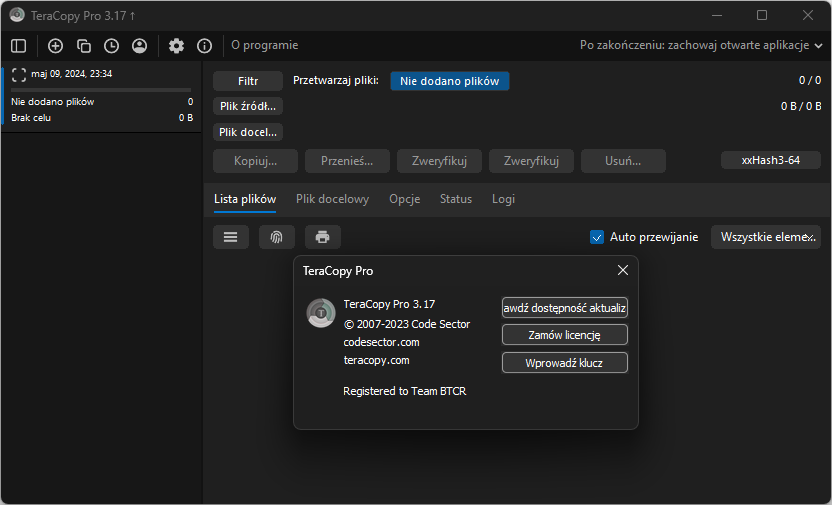Click Nie dodano plików blue button
This screenshot has height=505, width=832.
(449, 81)
